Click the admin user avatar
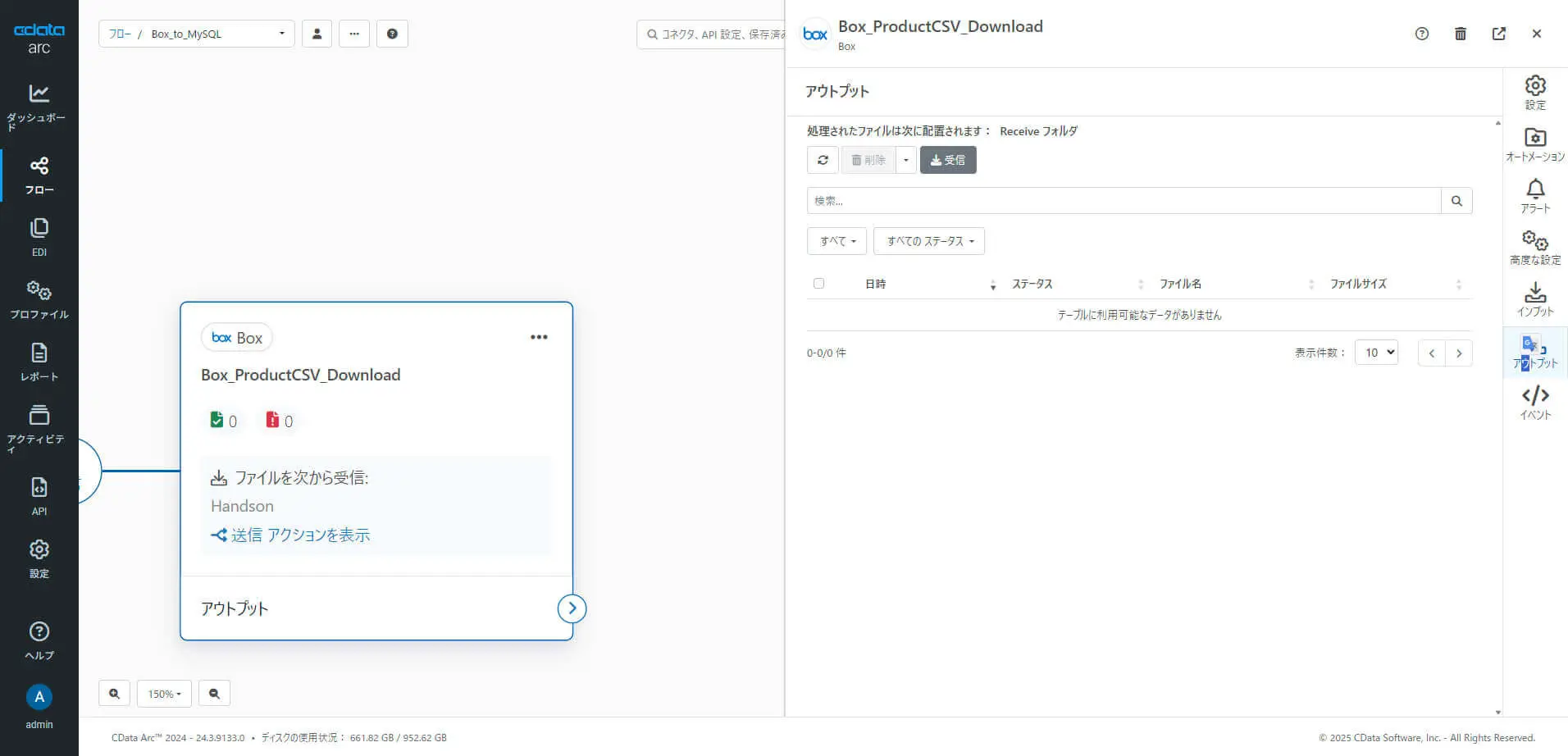This screenshot has width=1568, height=756. (39, 697)
